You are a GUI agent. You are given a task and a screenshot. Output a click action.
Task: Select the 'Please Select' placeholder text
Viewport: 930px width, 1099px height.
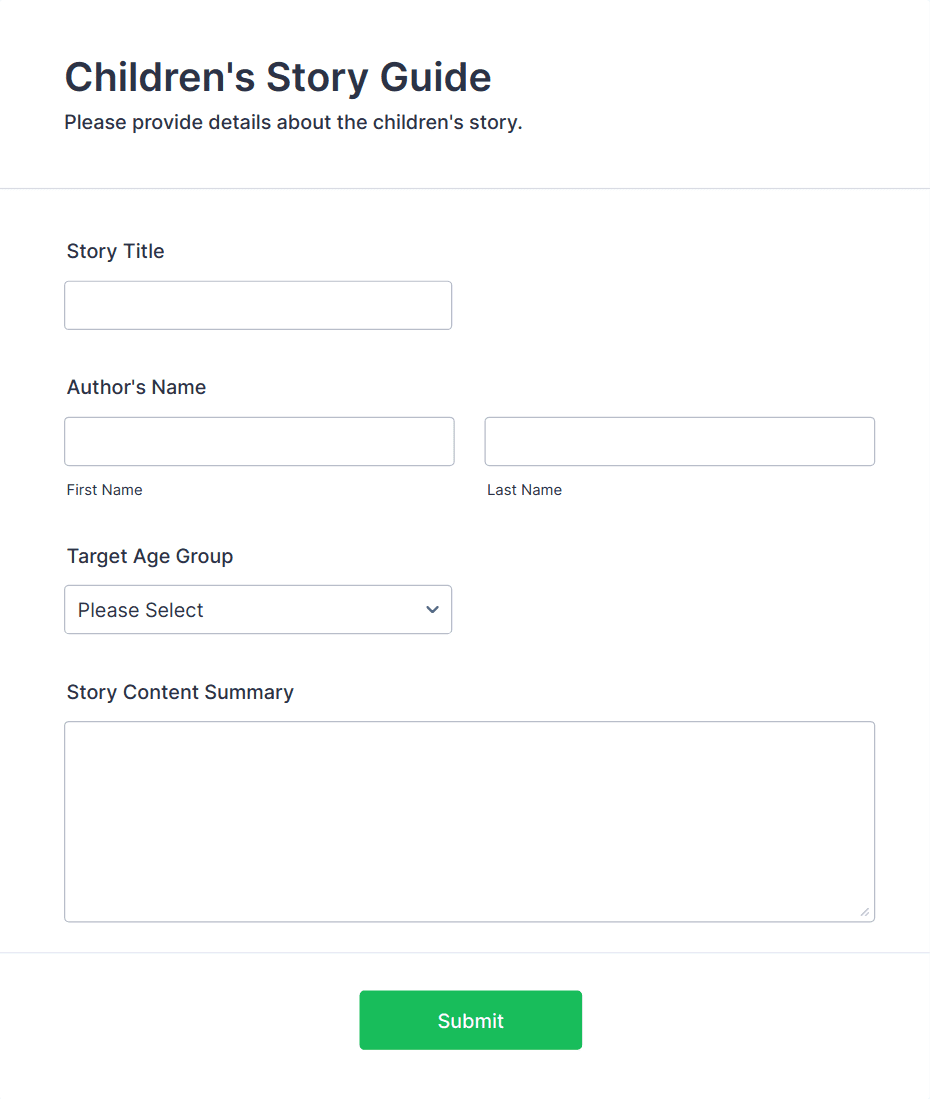click(141, 610)
